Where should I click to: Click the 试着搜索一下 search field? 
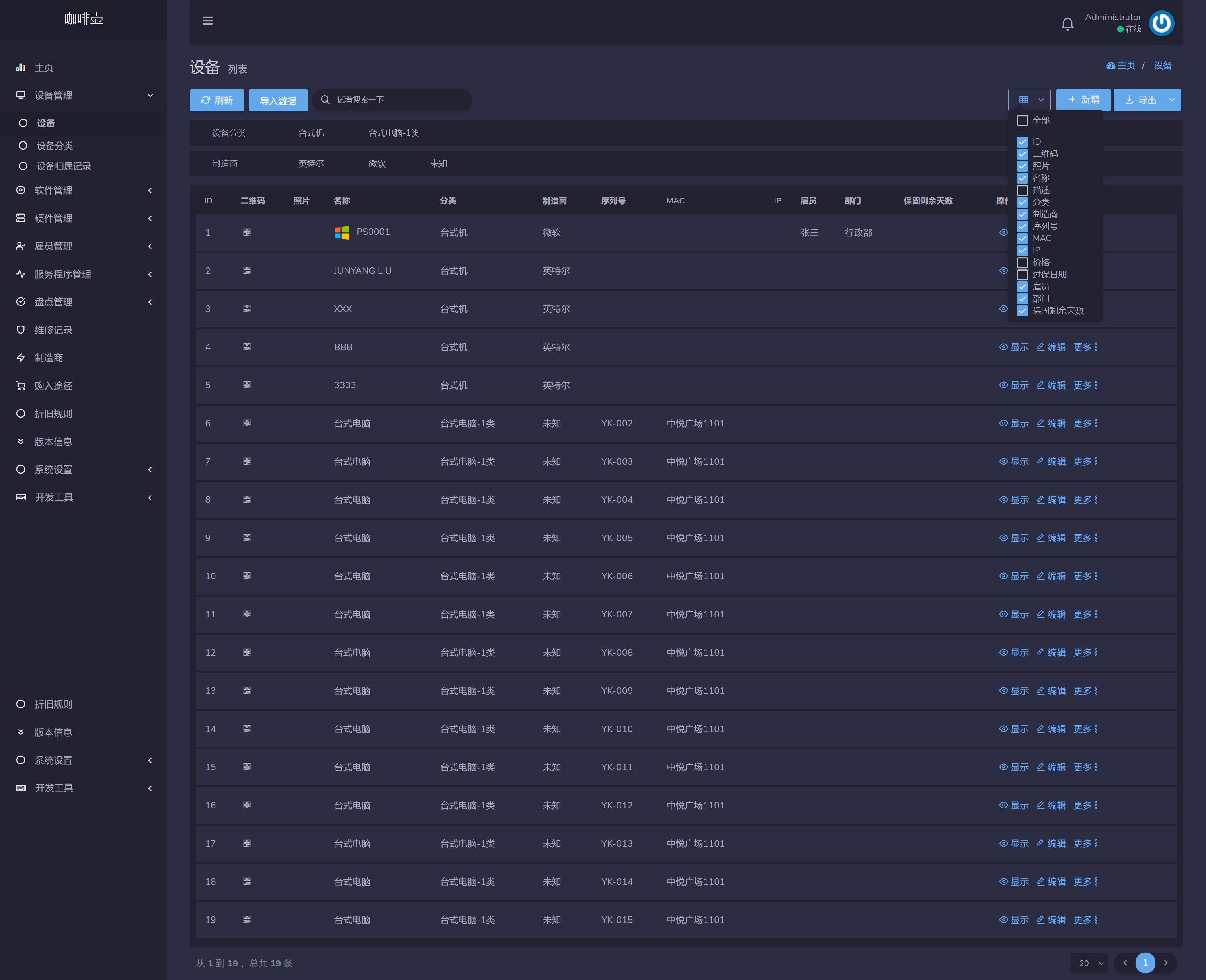click(x=395, y=100)
